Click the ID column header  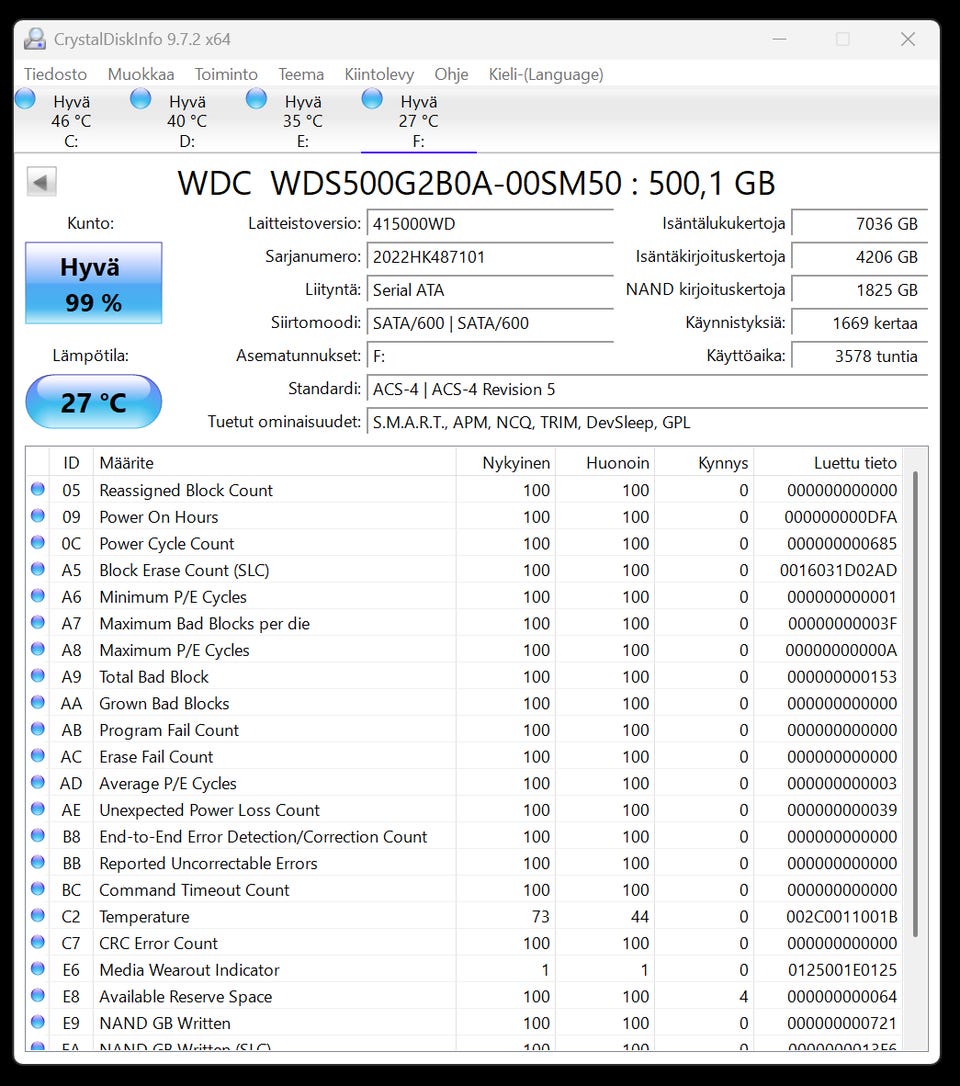71,463
